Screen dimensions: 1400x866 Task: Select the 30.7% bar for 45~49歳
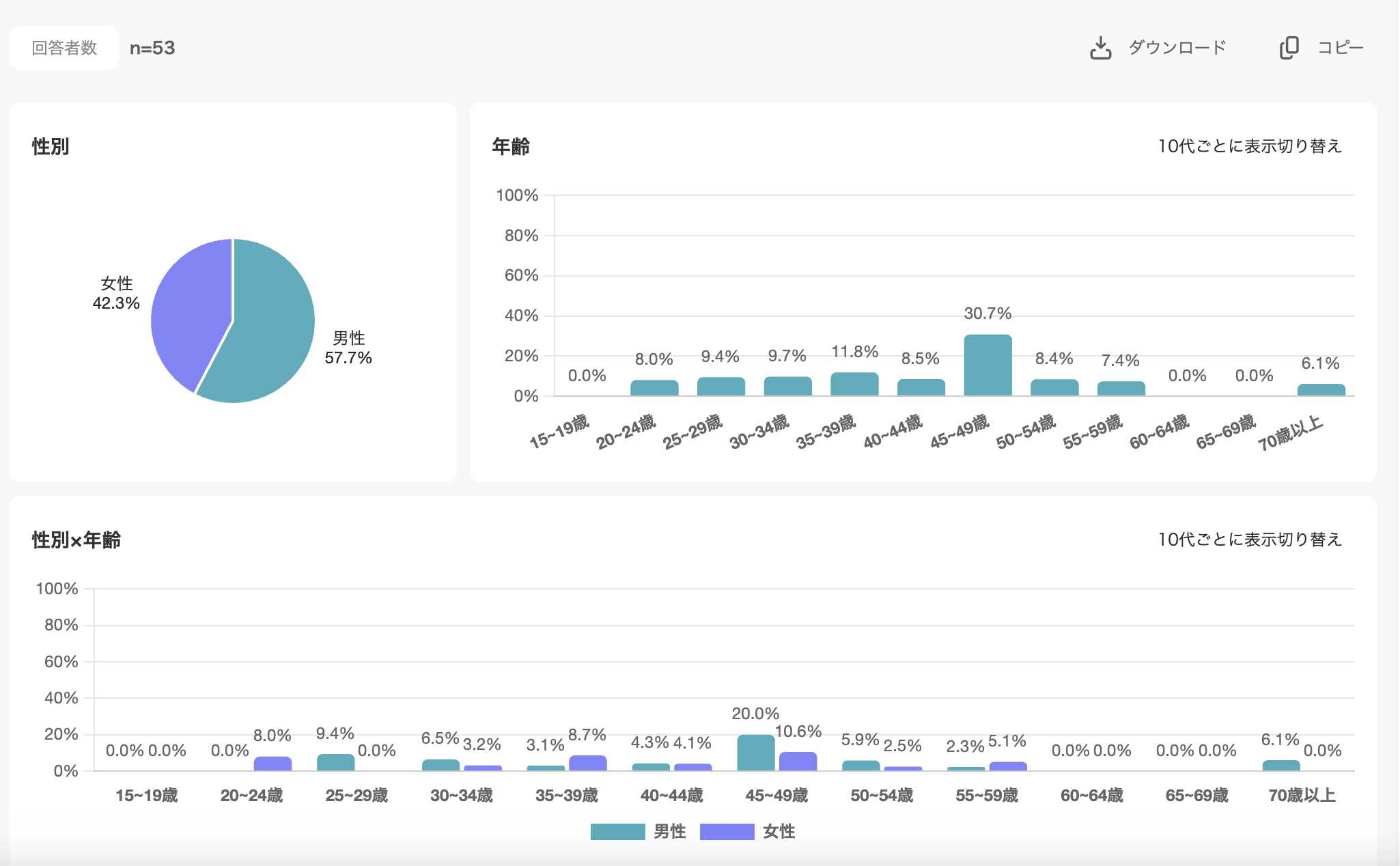pyautogui.click(x=988, y=365)
